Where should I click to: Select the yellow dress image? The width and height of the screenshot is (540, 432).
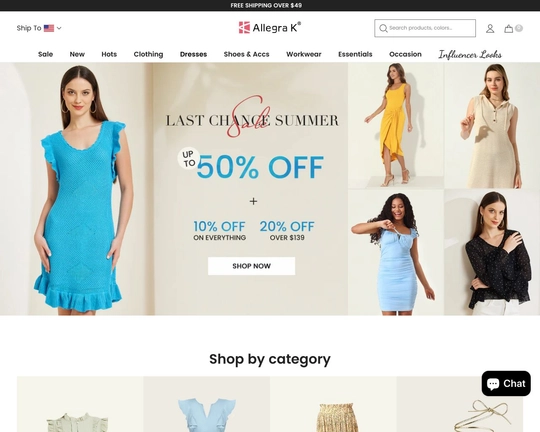click(x=396, y=125)
